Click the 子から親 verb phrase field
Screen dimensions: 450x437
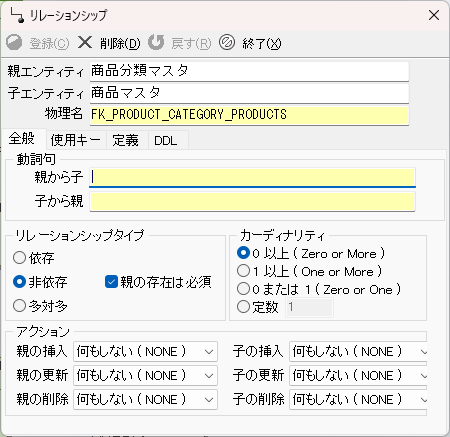point(252,202)
